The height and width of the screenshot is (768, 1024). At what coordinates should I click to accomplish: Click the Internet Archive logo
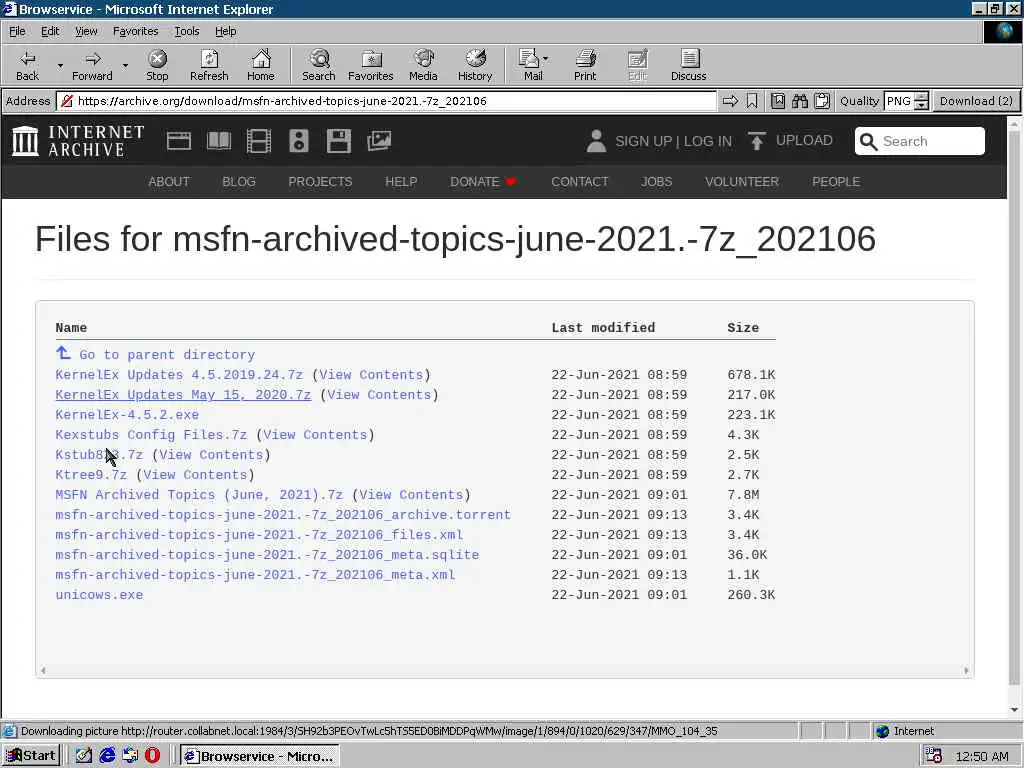[78, 141]
